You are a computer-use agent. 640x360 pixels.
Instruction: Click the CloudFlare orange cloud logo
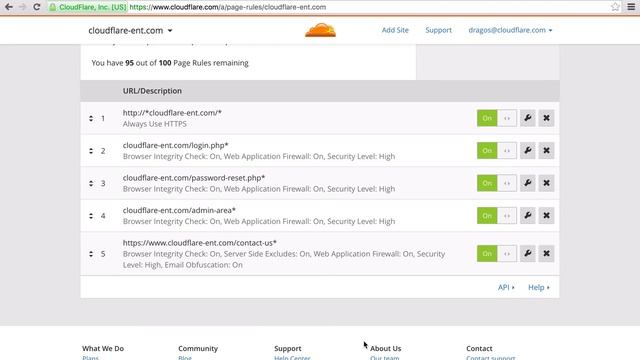(x=320, y=30)
